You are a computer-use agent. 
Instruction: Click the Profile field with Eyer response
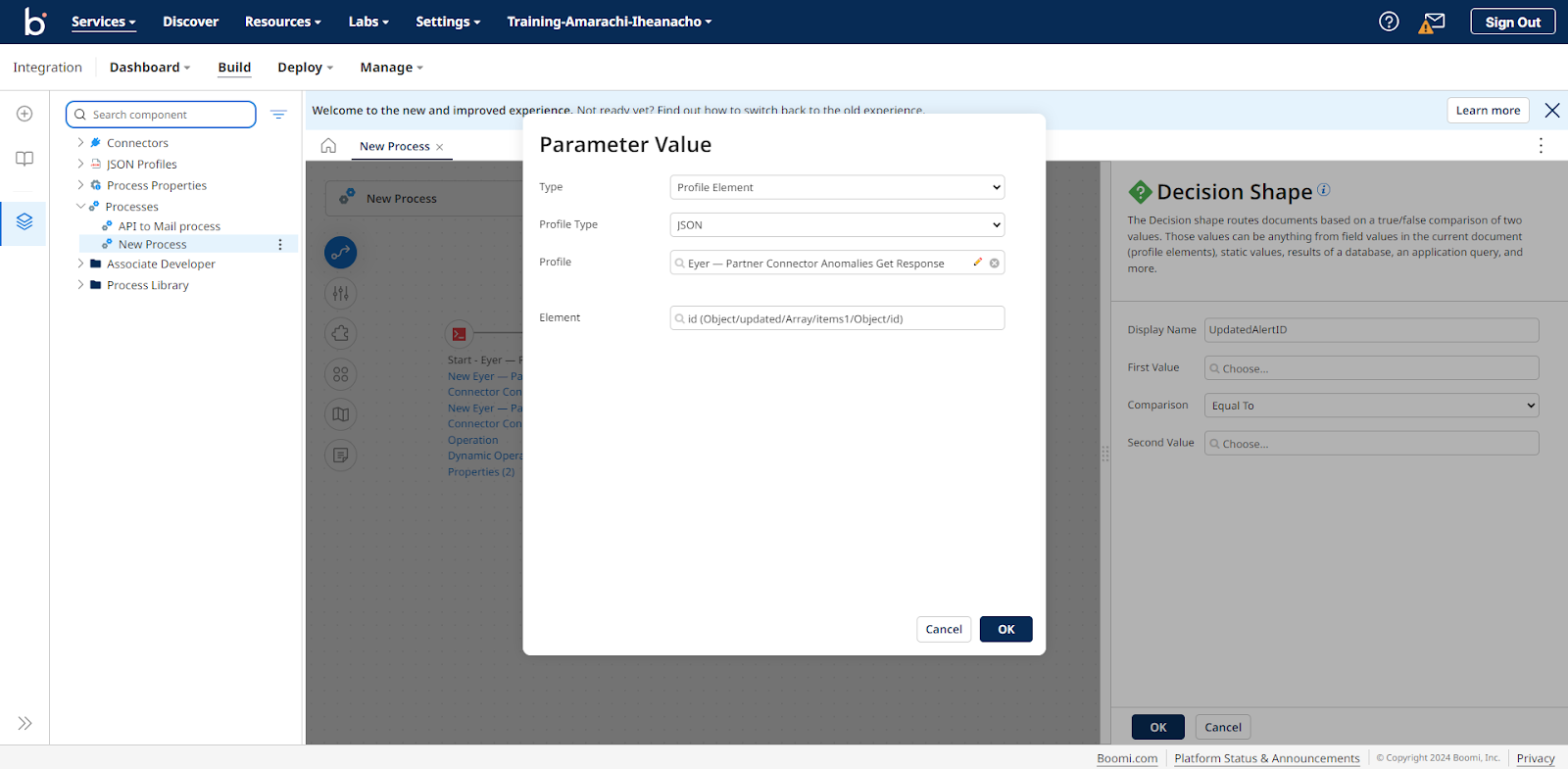point(837,263)
